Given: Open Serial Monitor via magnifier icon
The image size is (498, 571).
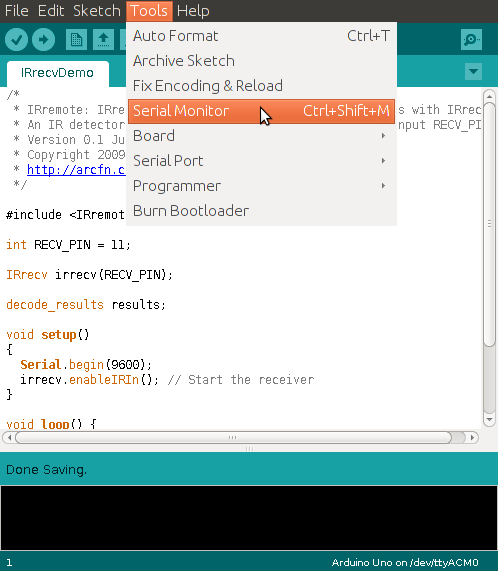Looking at the screenshot, I should click(x=471, y=39).
